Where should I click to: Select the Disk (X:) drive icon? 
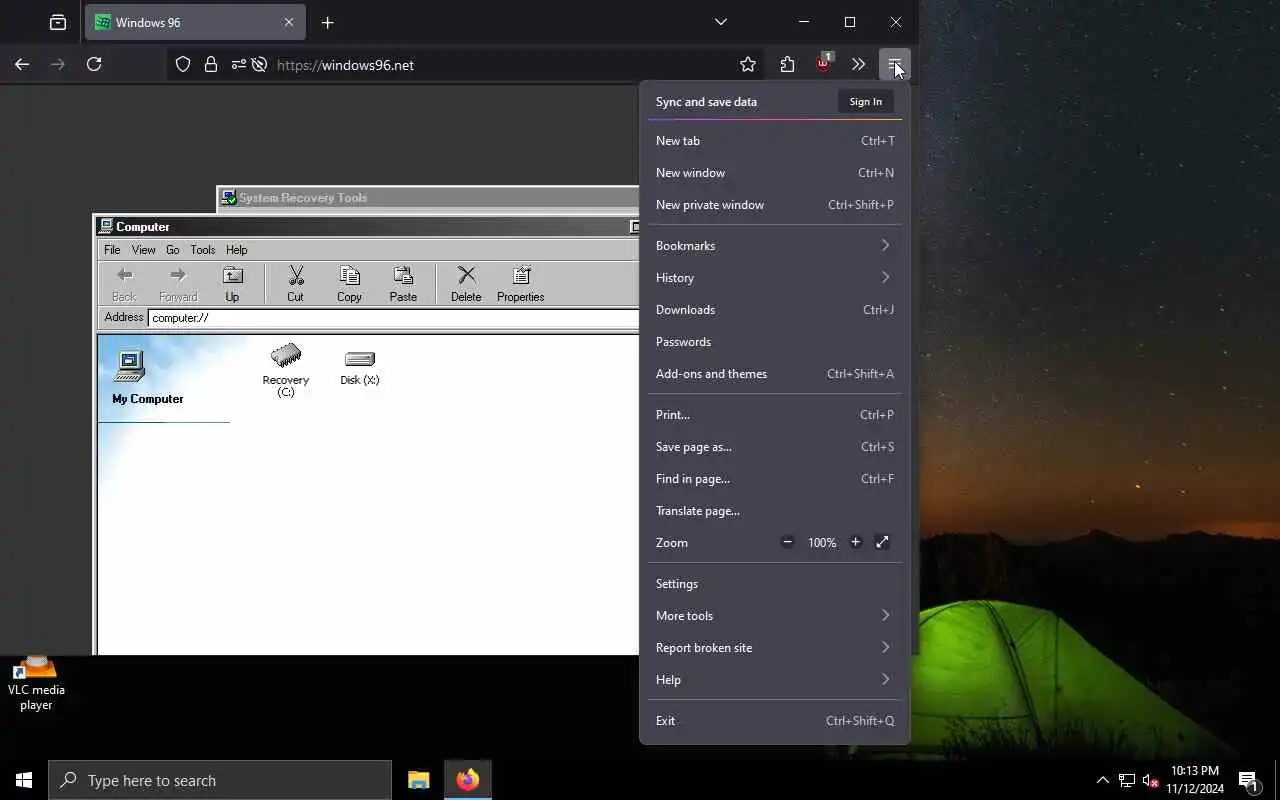[359, 365]
